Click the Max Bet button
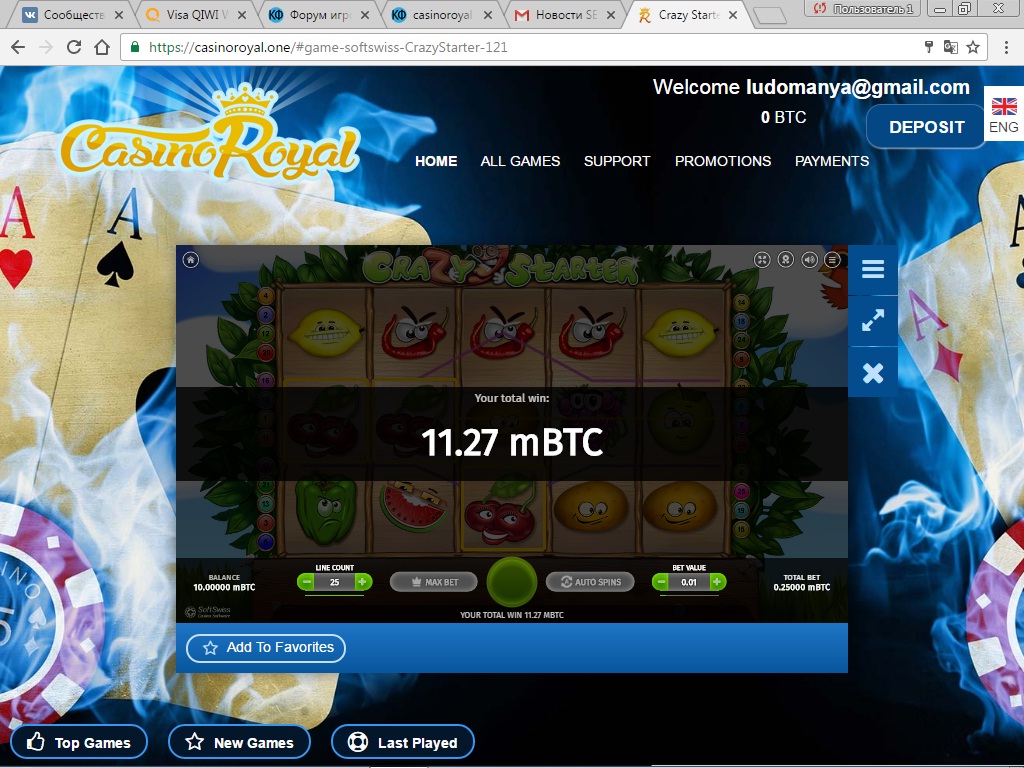Image resolution: width=1024 pixels, height=768 pixels. click(434, 582)
